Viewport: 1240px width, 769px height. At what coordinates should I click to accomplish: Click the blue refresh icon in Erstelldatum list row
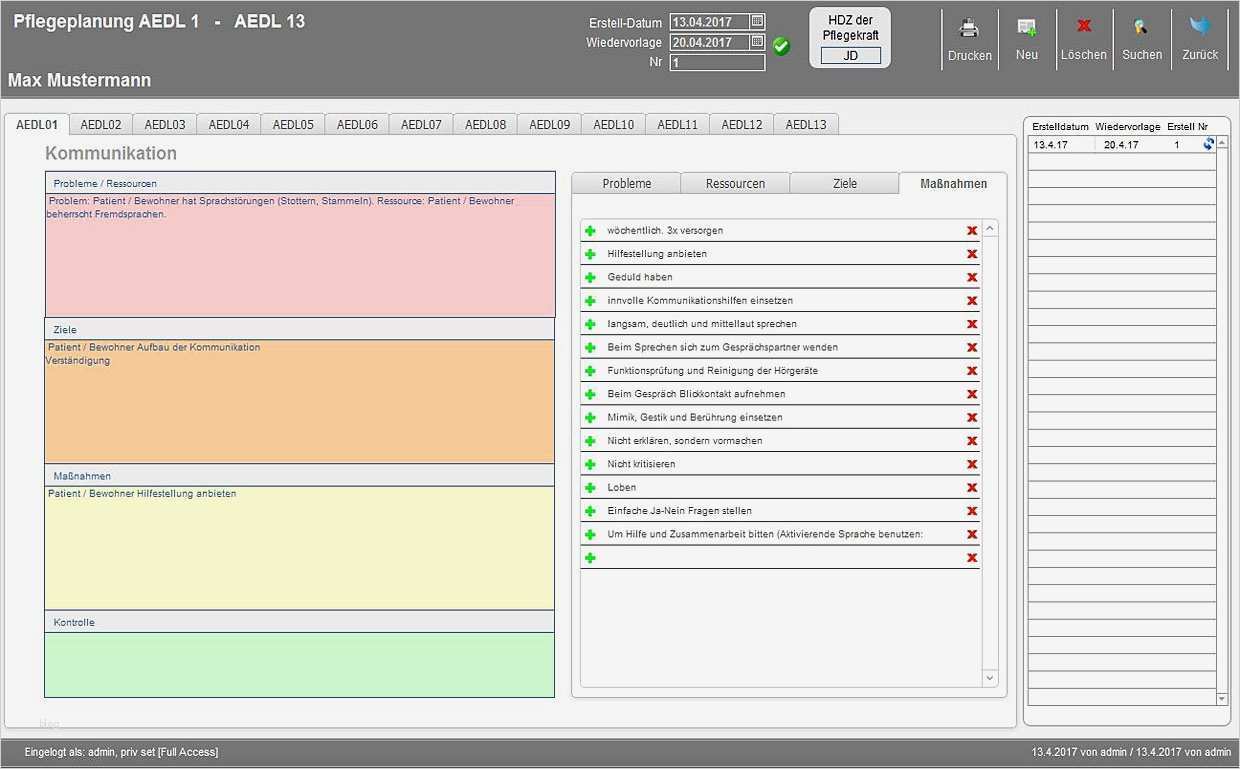point(1208,144)
